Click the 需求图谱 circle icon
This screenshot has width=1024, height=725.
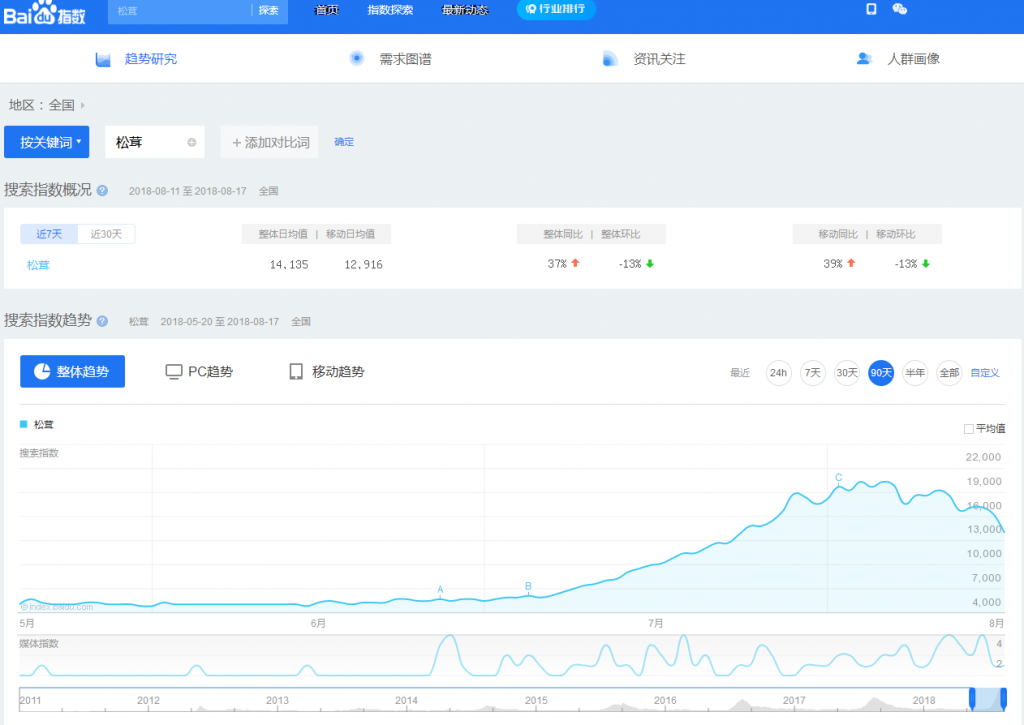357,59
